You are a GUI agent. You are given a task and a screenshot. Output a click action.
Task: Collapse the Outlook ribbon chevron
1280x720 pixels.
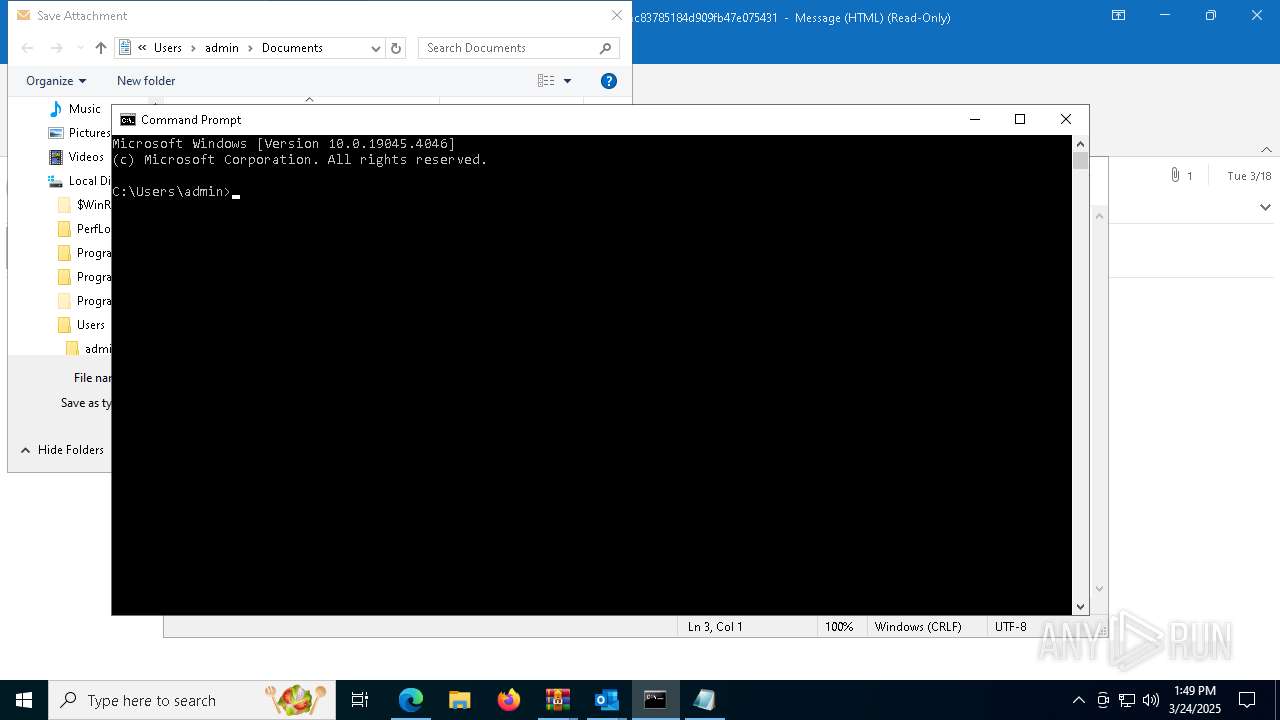(1266, 150)
